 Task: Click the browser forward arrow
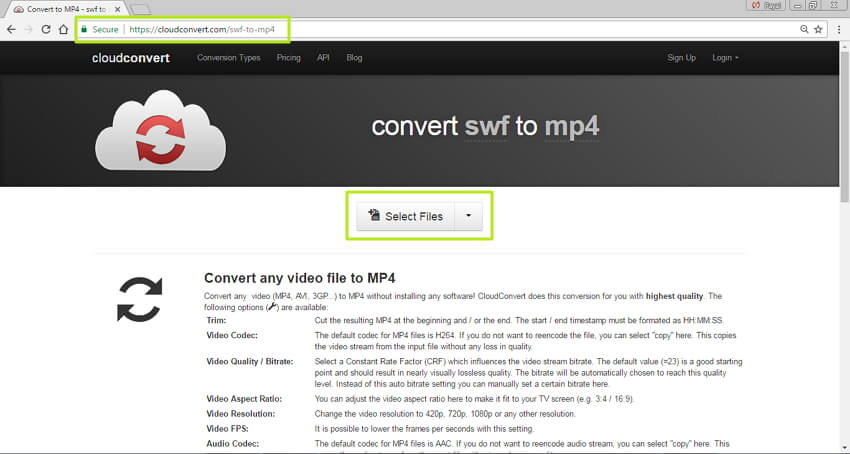tap(28, 29)
